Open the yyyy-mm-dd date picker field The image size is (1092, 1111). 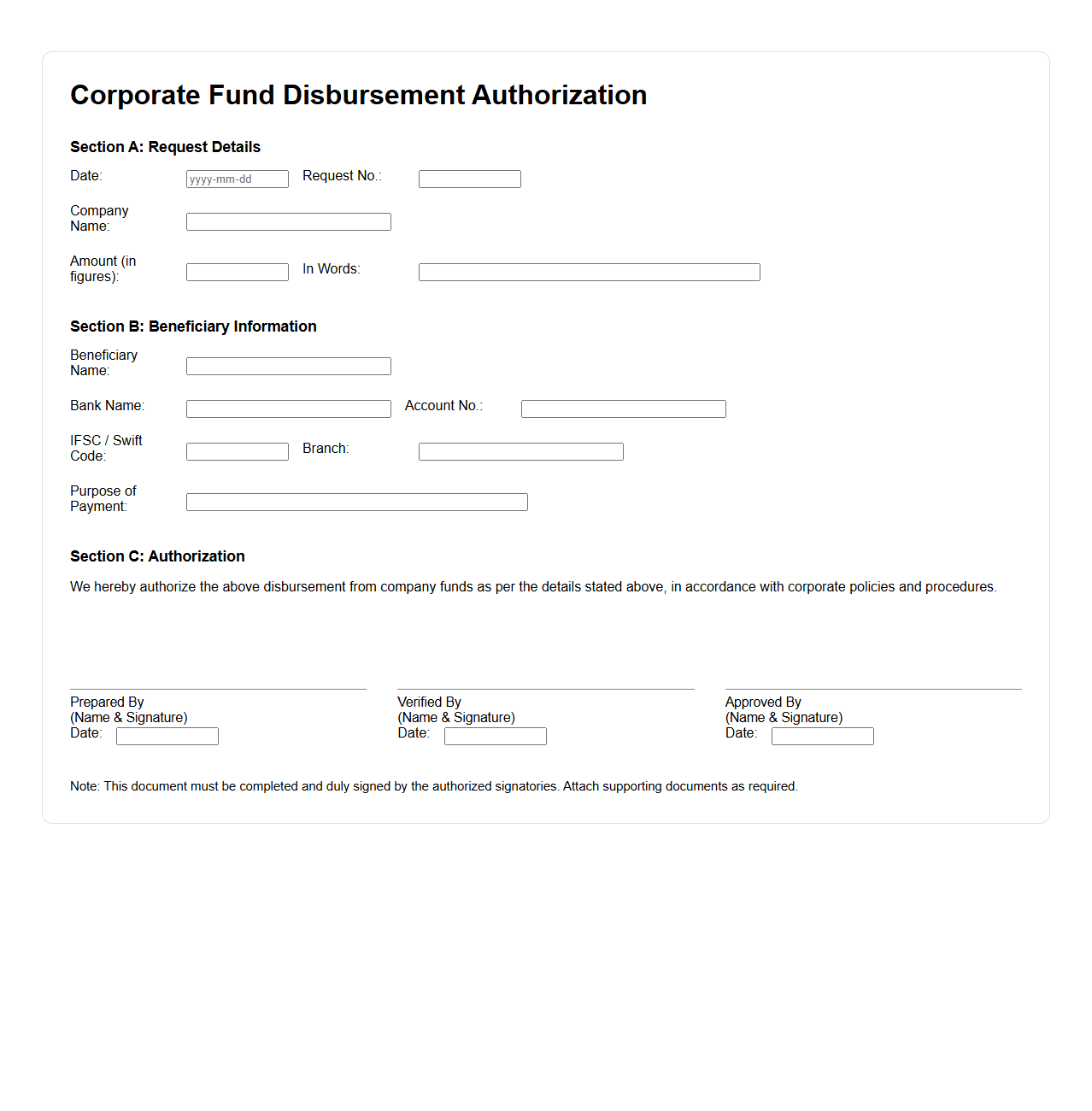237,179
